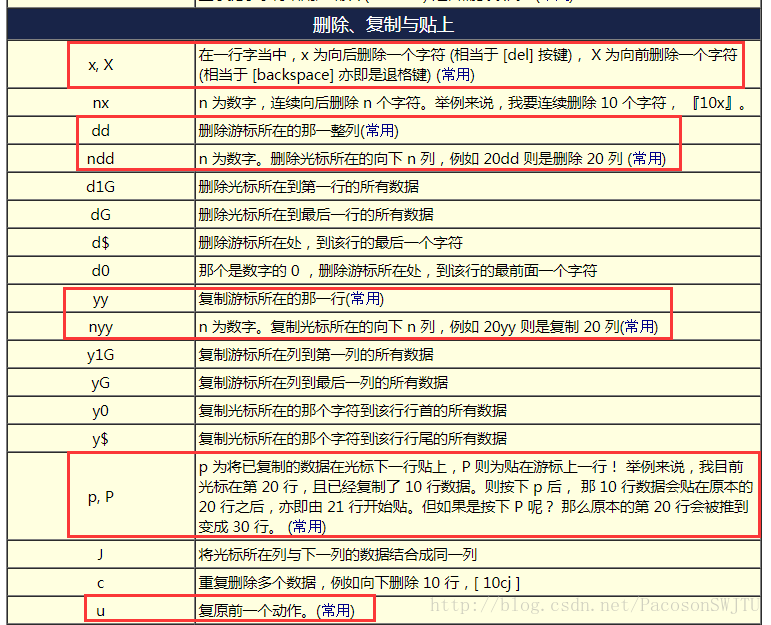The width and height of the screenshot is (771, 625).
Task: Select the 'yG' command cell
Action: point(101,383)
